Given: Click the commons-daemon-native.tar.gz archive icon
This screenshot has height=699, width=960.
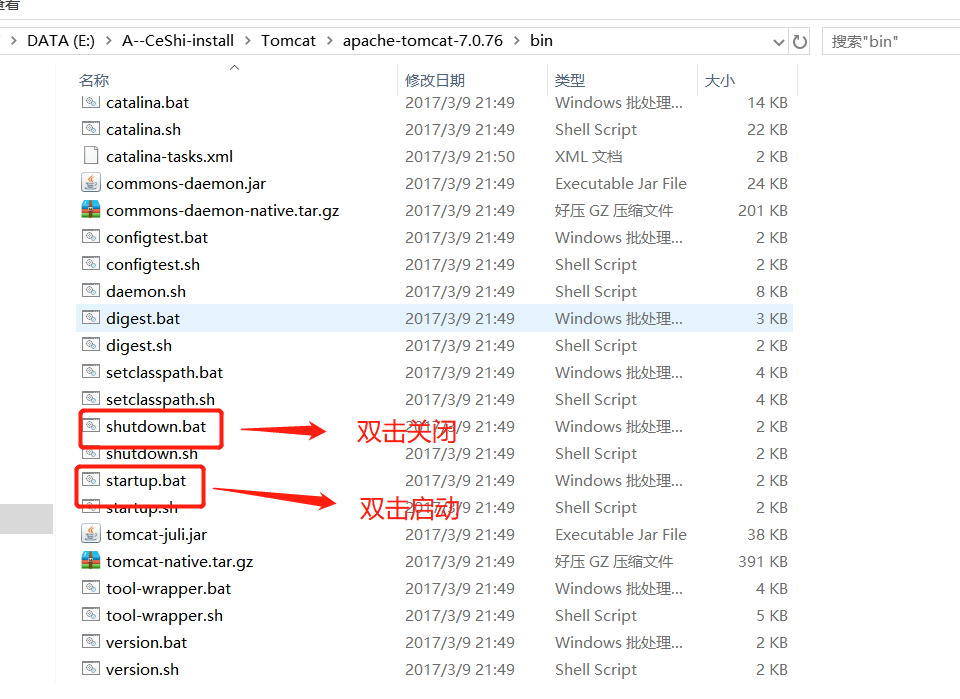Looking at the screenshot, I should pyautogui.click(x=91, y=209).
